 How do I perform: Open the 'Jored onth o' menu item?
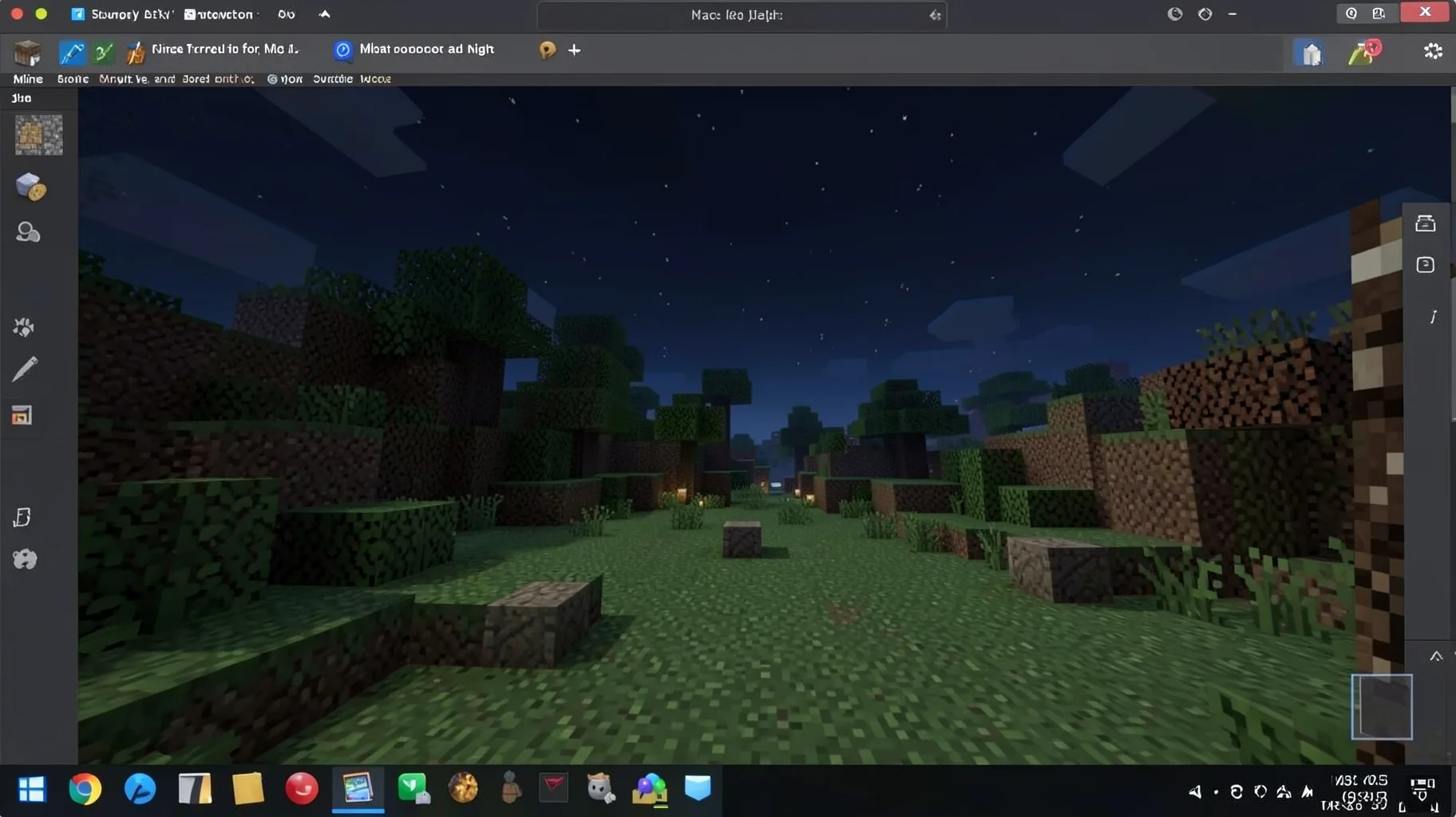[x=218, y=79]
